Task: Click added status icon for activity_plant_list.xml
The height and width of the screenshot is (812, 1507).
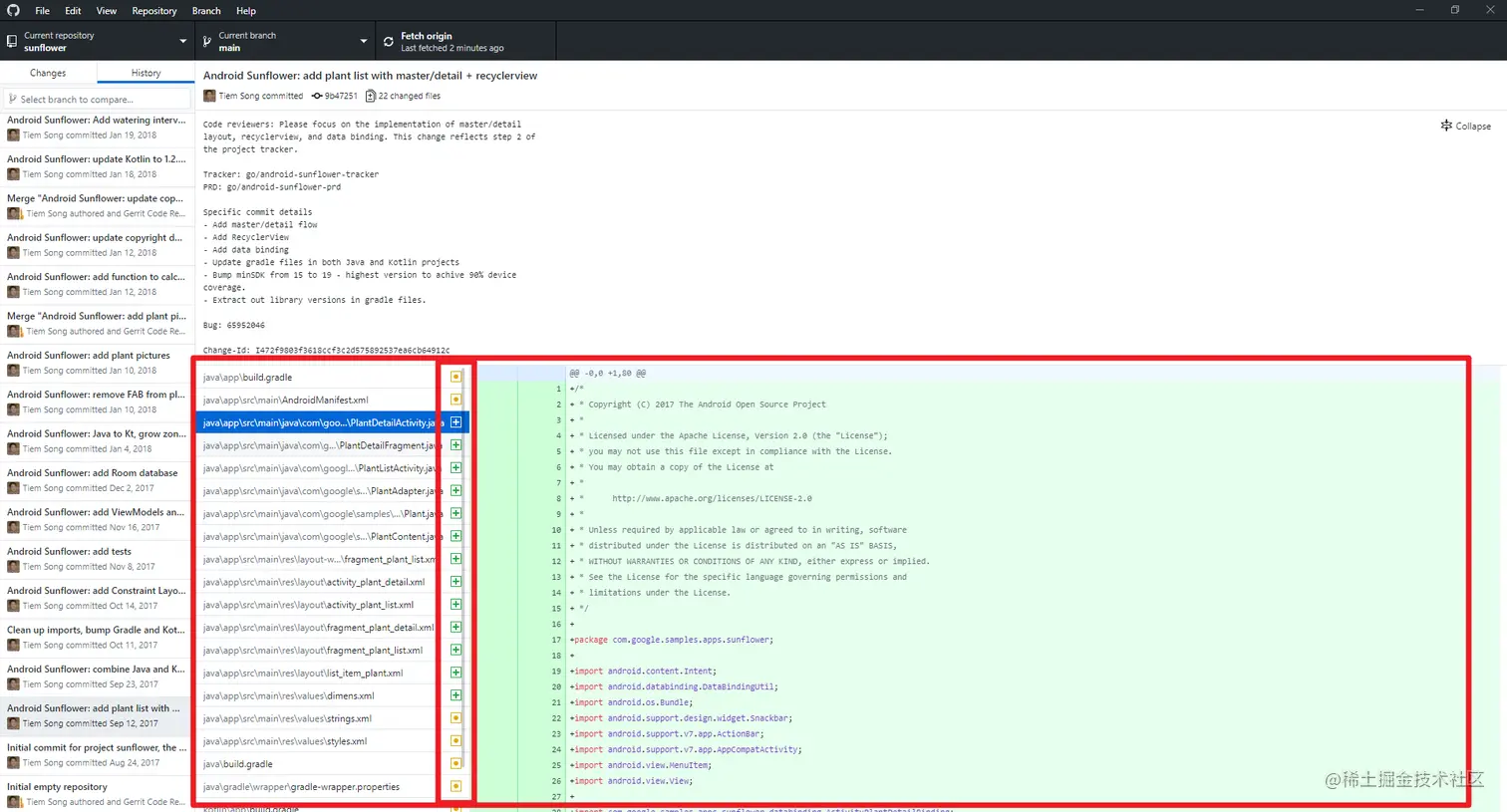Action: pyautogui.click(x=455, y=605)
